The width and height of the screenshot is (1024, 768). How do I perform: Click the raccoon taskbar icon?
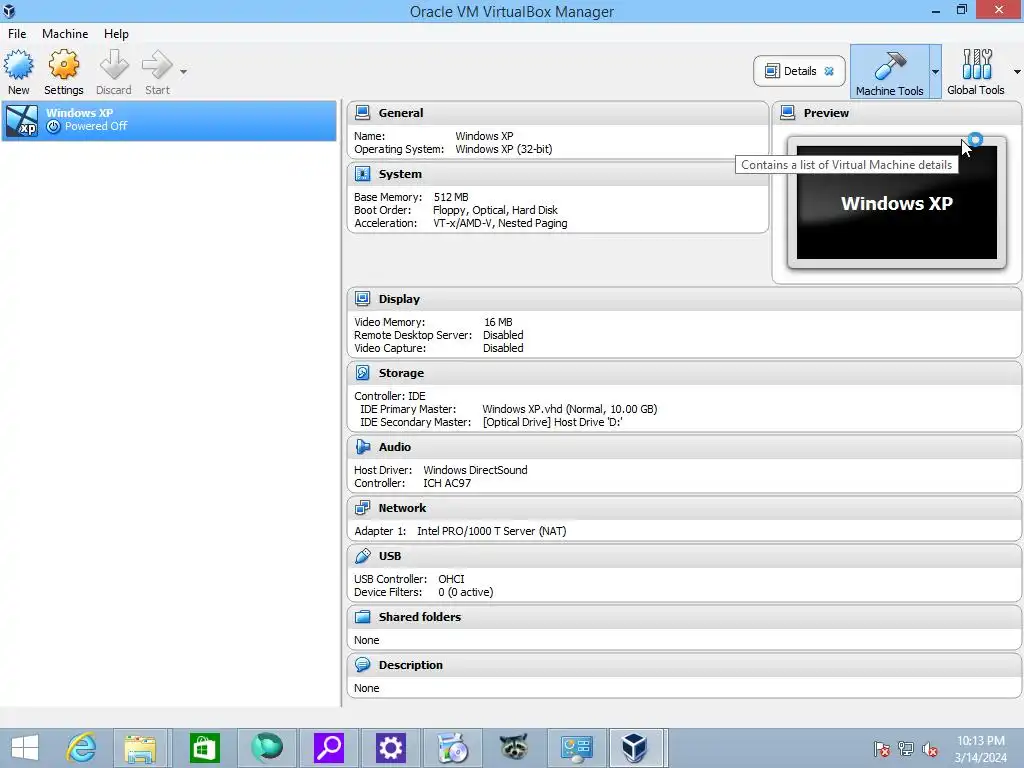(514, 748)
